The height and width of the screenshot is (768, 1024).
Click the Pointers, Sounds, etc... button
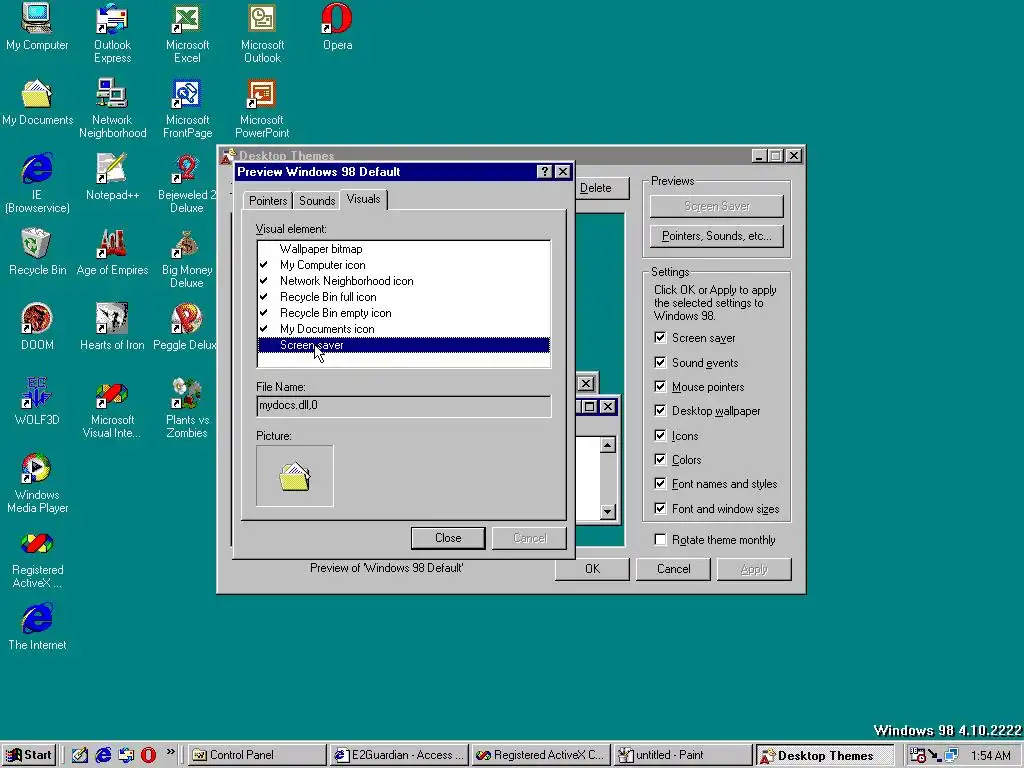(716, 236)
